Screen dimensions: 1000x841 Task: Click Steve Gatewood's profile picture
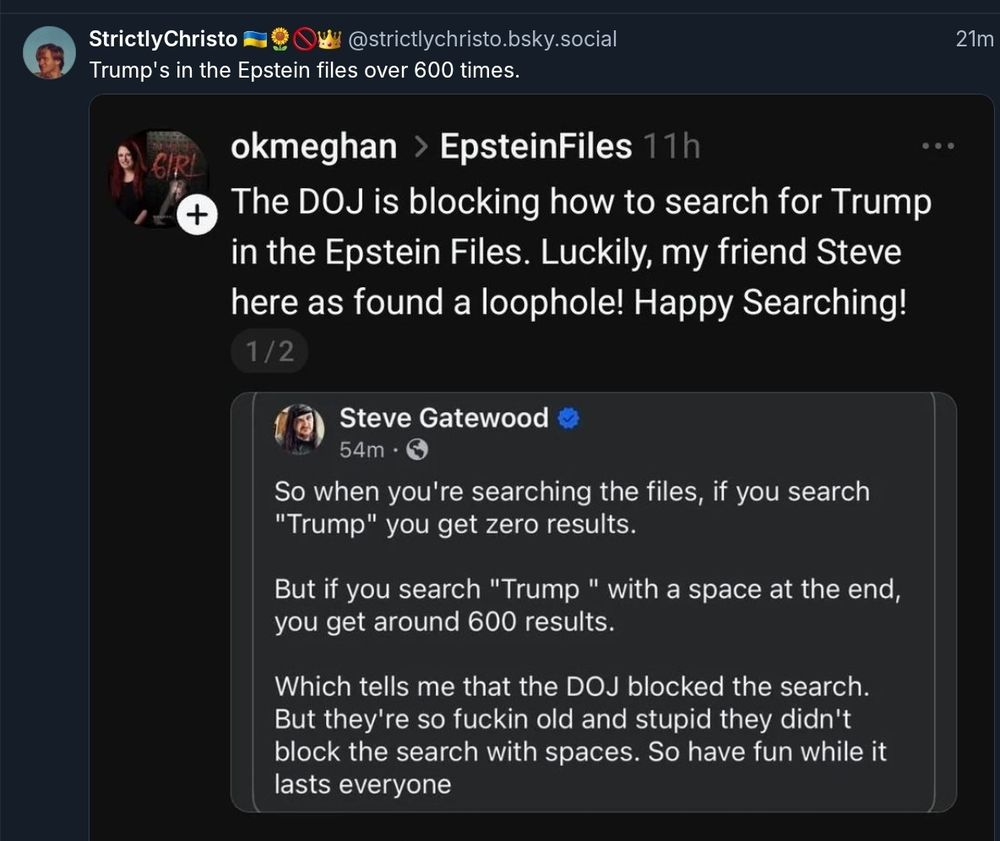click(299, 430)
